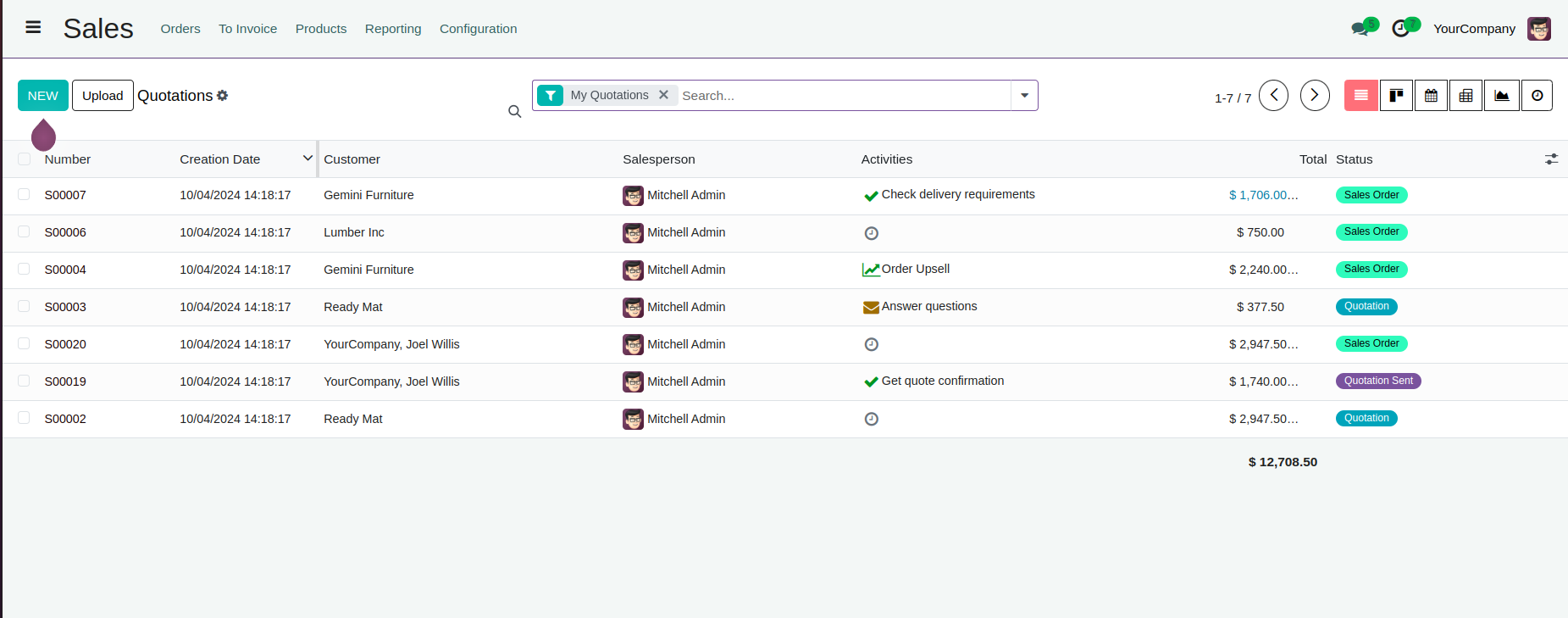Open the discuss messages icon
Viewport: 1568px width, 618px height.
coord(1360,28)
